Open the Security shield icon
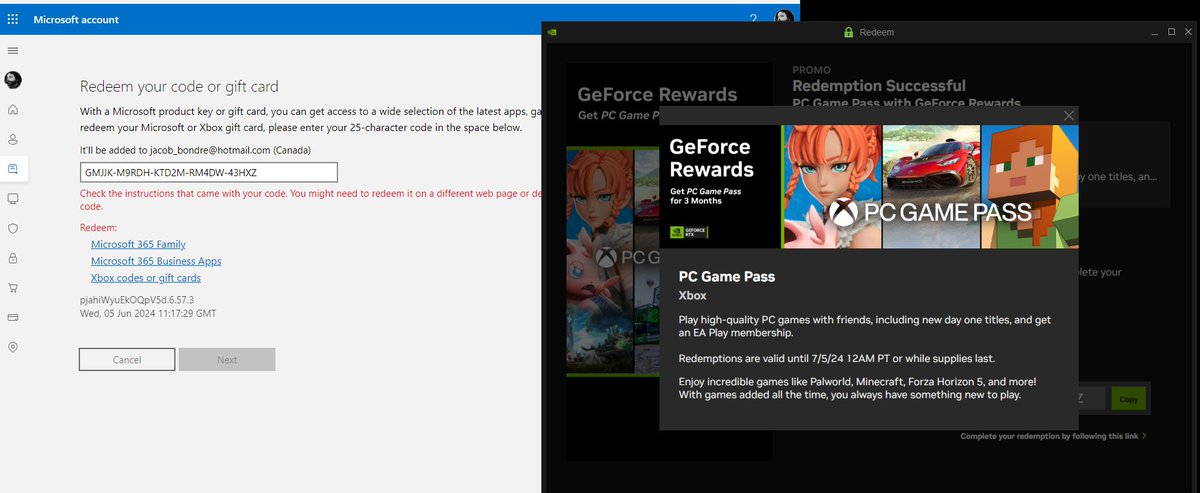Screen dimensions: 1200x493 [x=13, y=228]
